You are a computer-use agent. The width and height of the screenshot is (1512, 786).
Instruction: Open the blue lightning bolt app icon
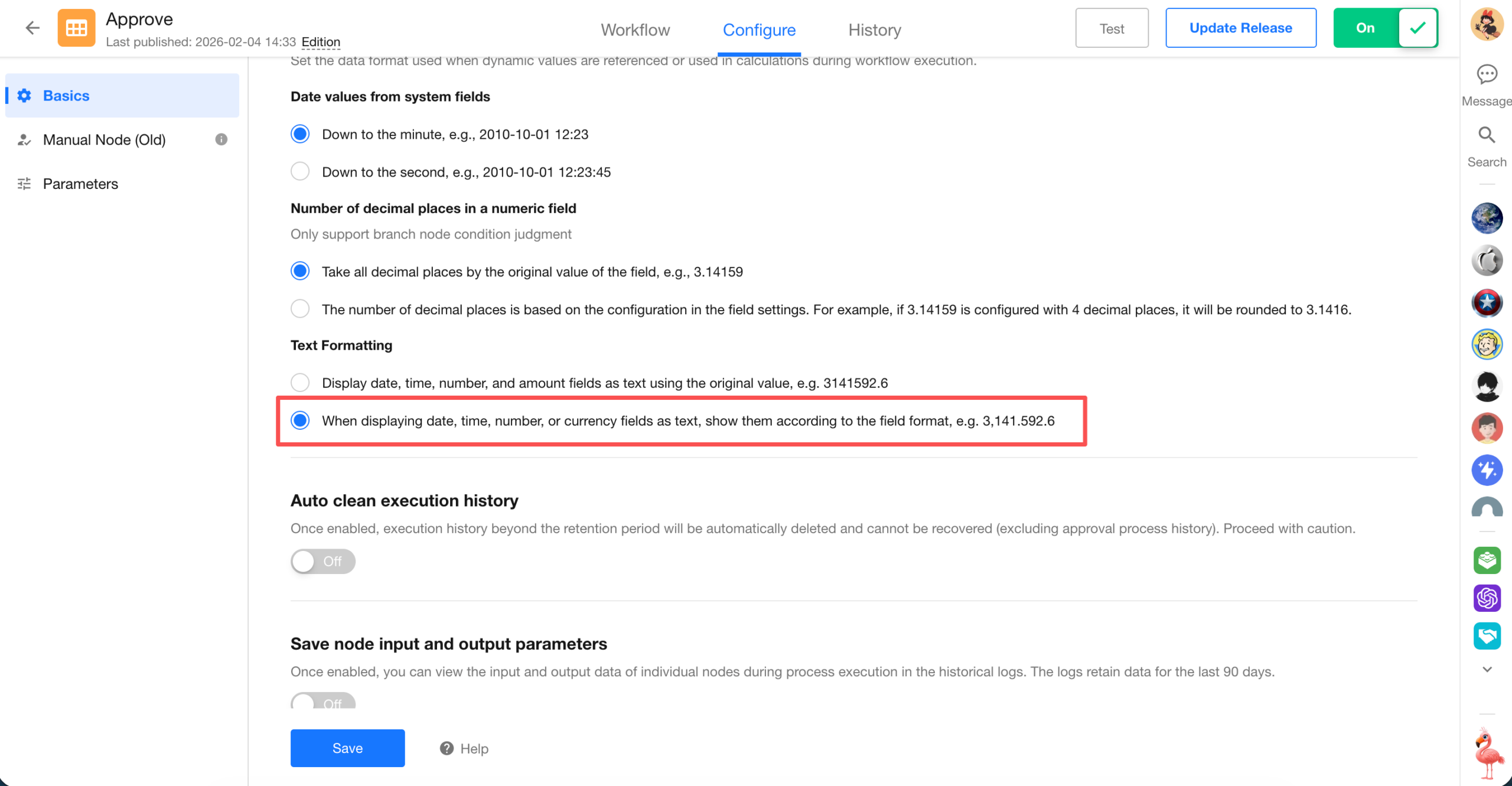pyautogui.click(x=1487, y=470)
